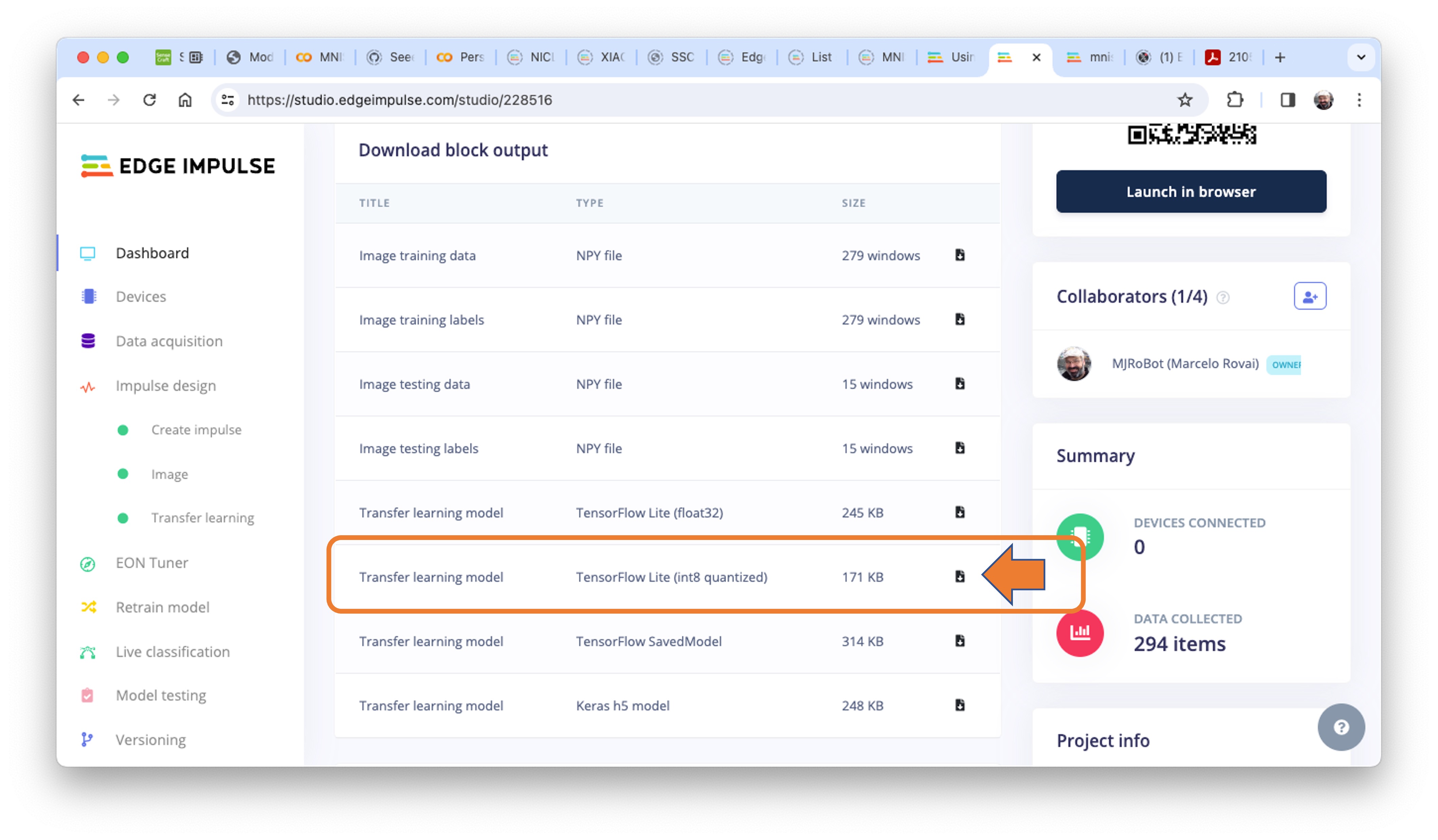Open MJRoBot (Marcelo Rovai) collaborator profile

point(1185,364)
